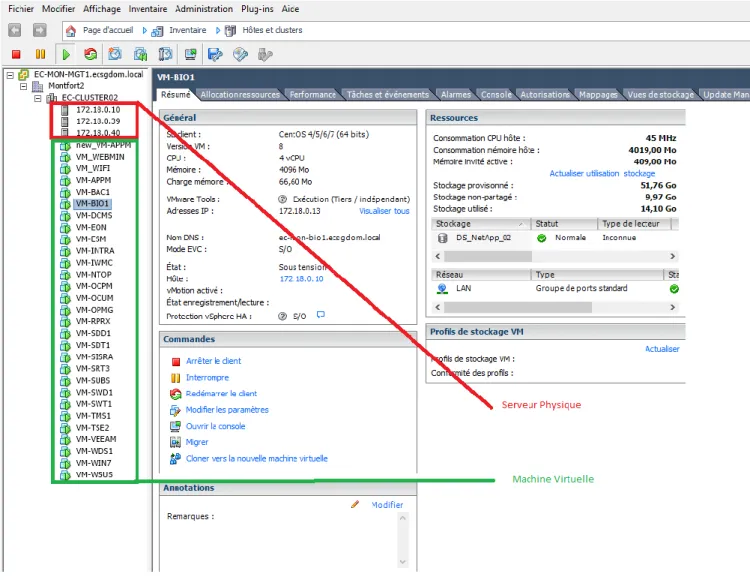Click the Interrompre link

[207, 378]
